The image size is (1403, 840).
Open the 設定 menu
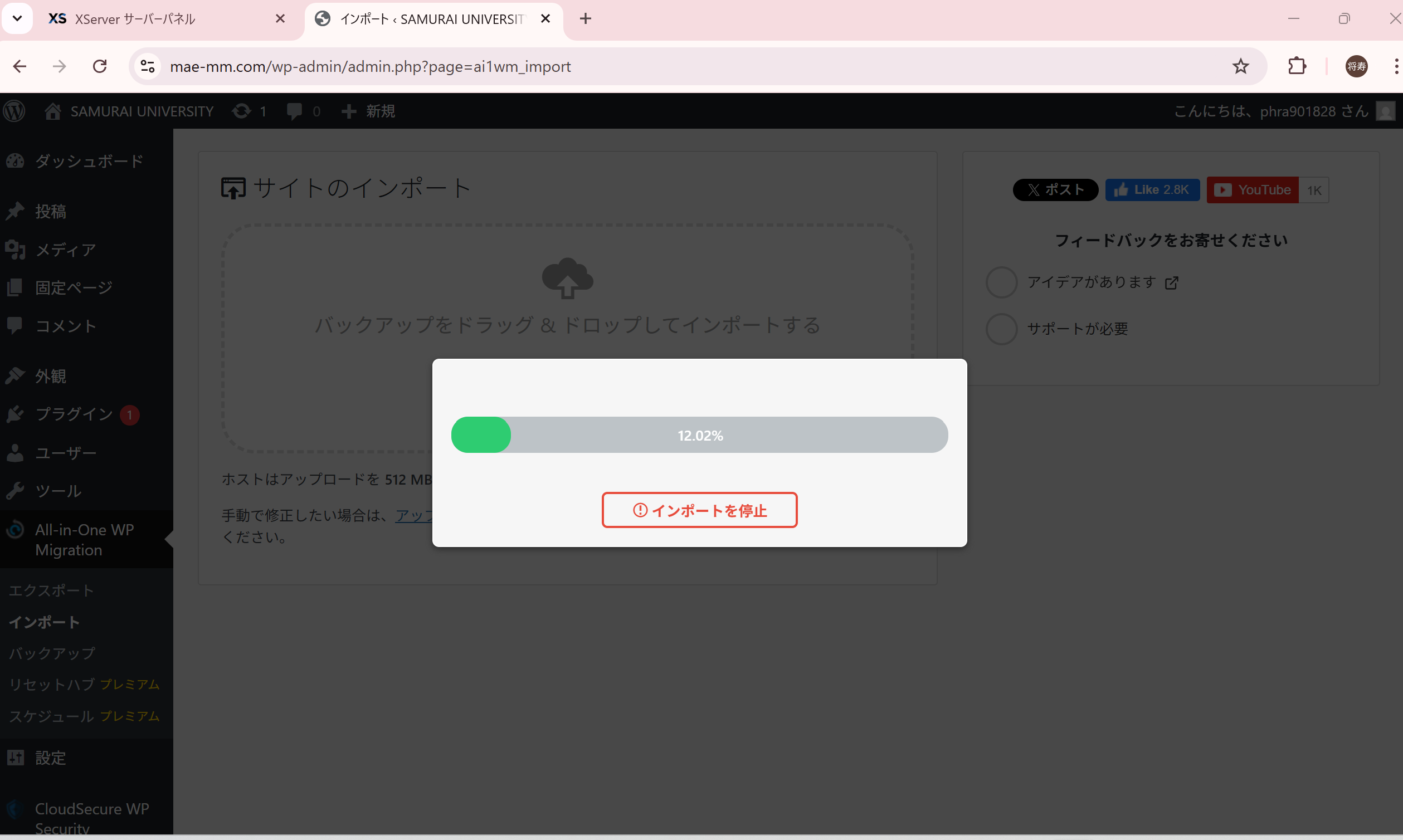(x=86, y=758)
